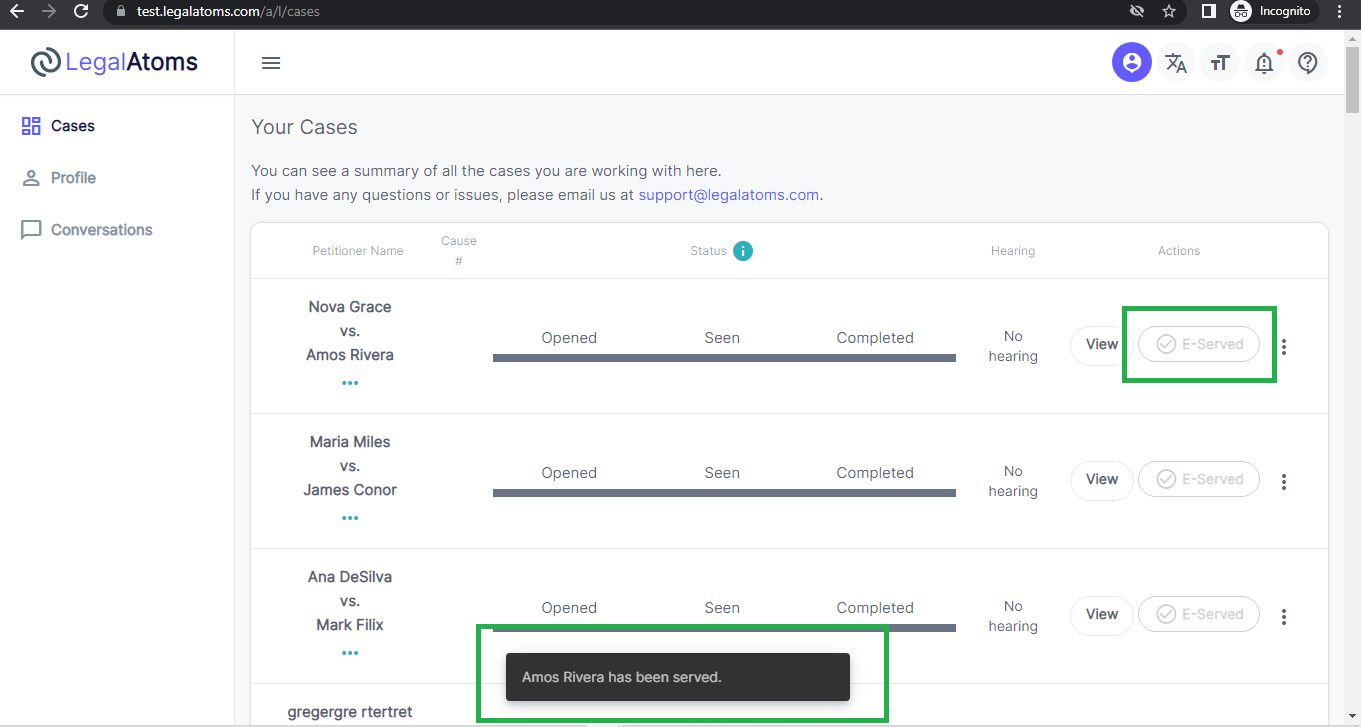Click the 'James Conor' respondent name
This screenshot has width=1361, height=727.
[350, 490]
